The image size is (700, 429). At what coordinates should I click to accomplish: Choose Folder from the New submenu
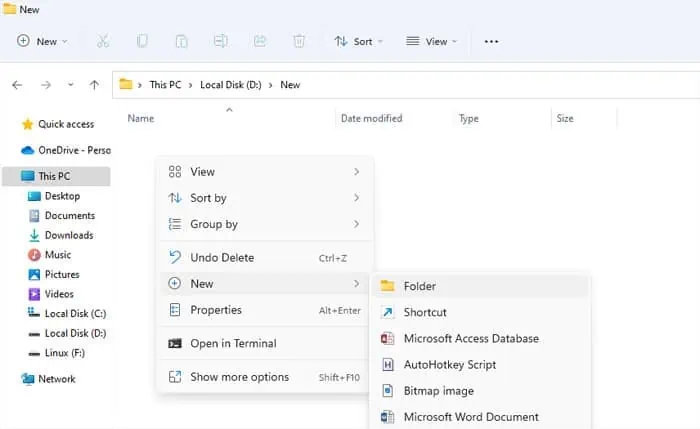pos(419,286)
